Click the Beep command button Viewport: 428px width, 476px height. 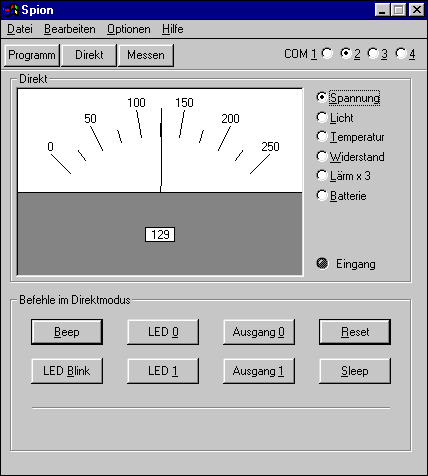point(67,332)
